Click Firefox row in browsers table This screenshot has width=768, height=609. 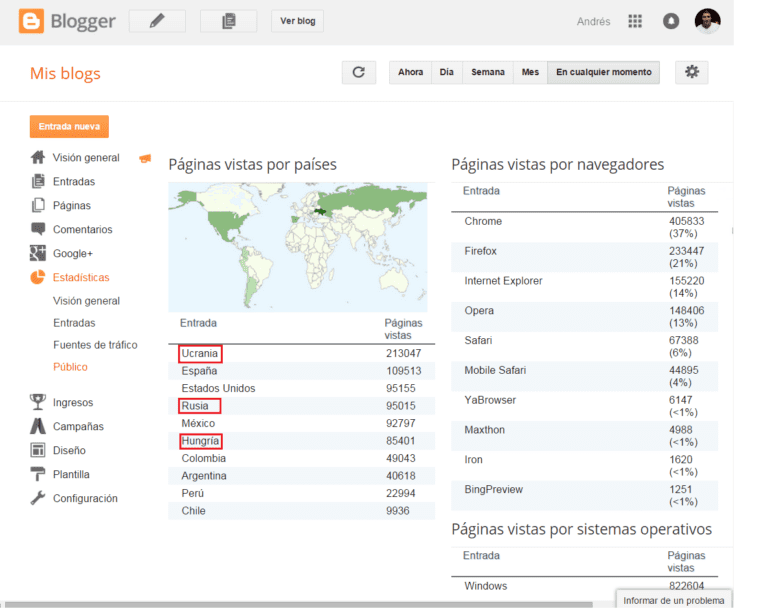585,257
